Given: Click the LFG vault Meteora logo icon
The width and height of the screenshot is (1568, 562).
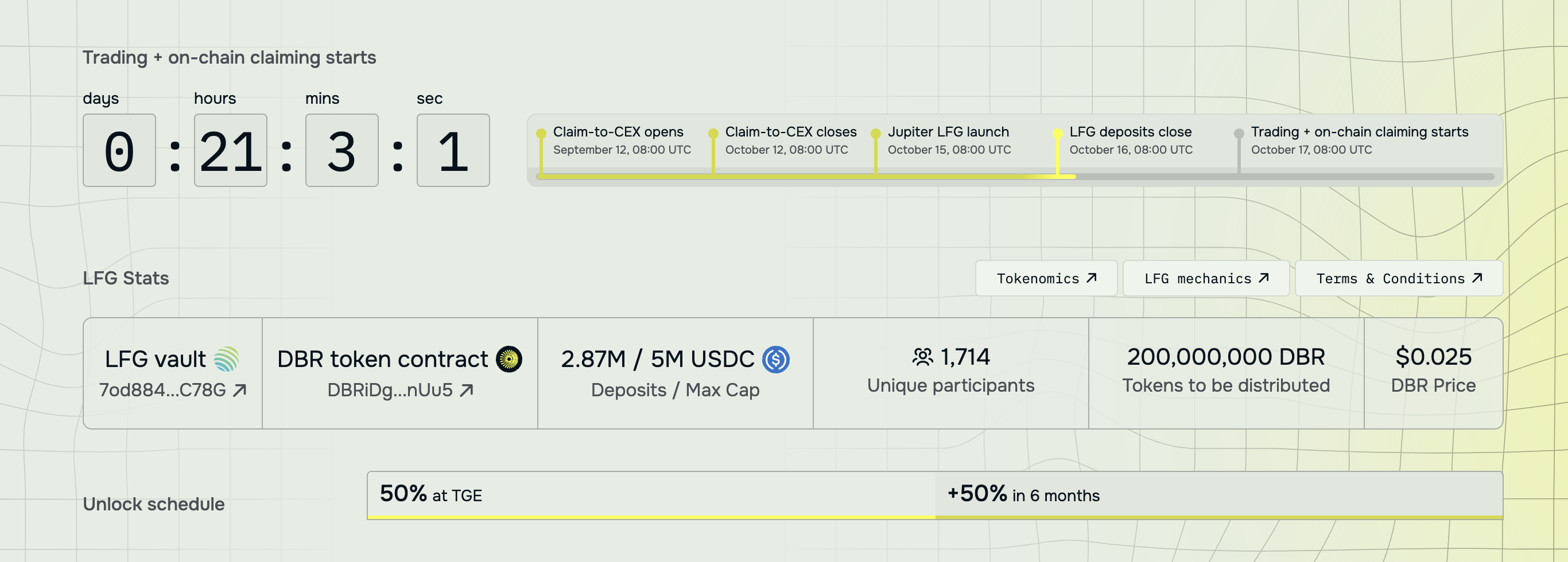Looking at the screenshot, I should coord(227,359).
